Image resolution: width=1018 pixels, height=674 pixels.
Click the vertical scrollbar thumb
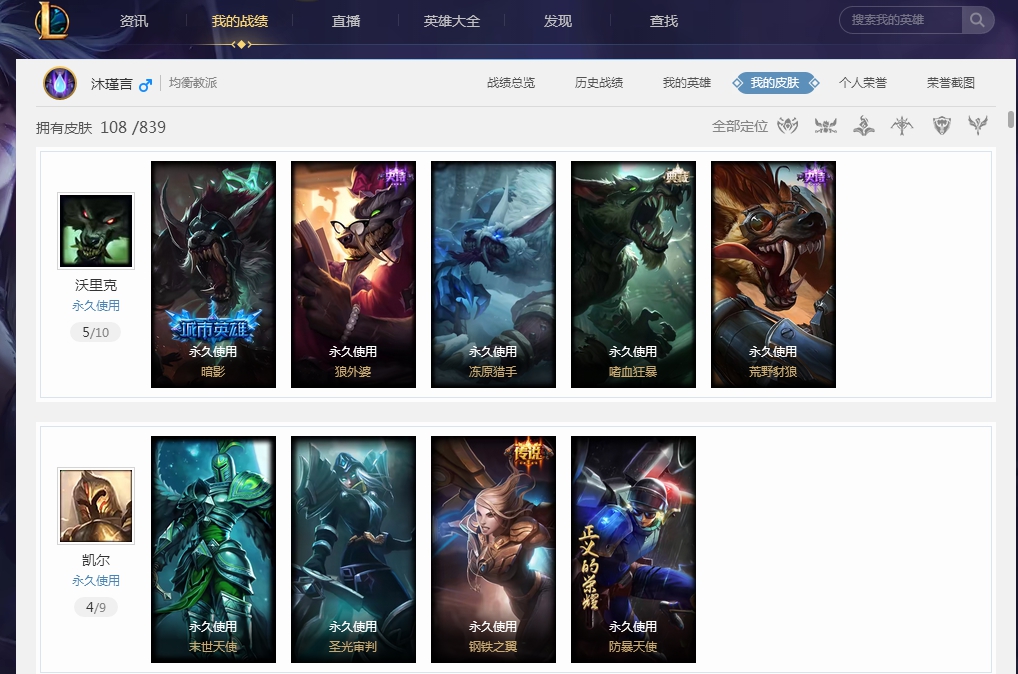point(1010,120)
